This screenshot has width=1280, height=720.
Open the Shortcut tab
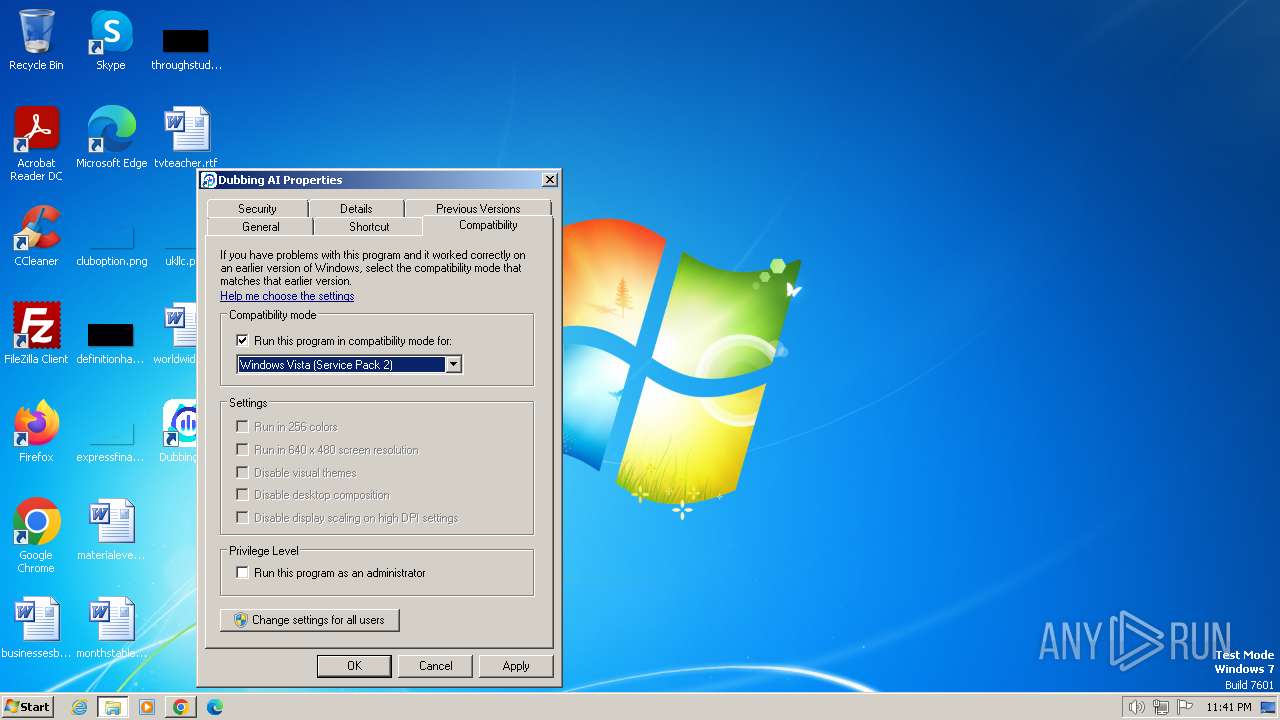click(369, 227)
